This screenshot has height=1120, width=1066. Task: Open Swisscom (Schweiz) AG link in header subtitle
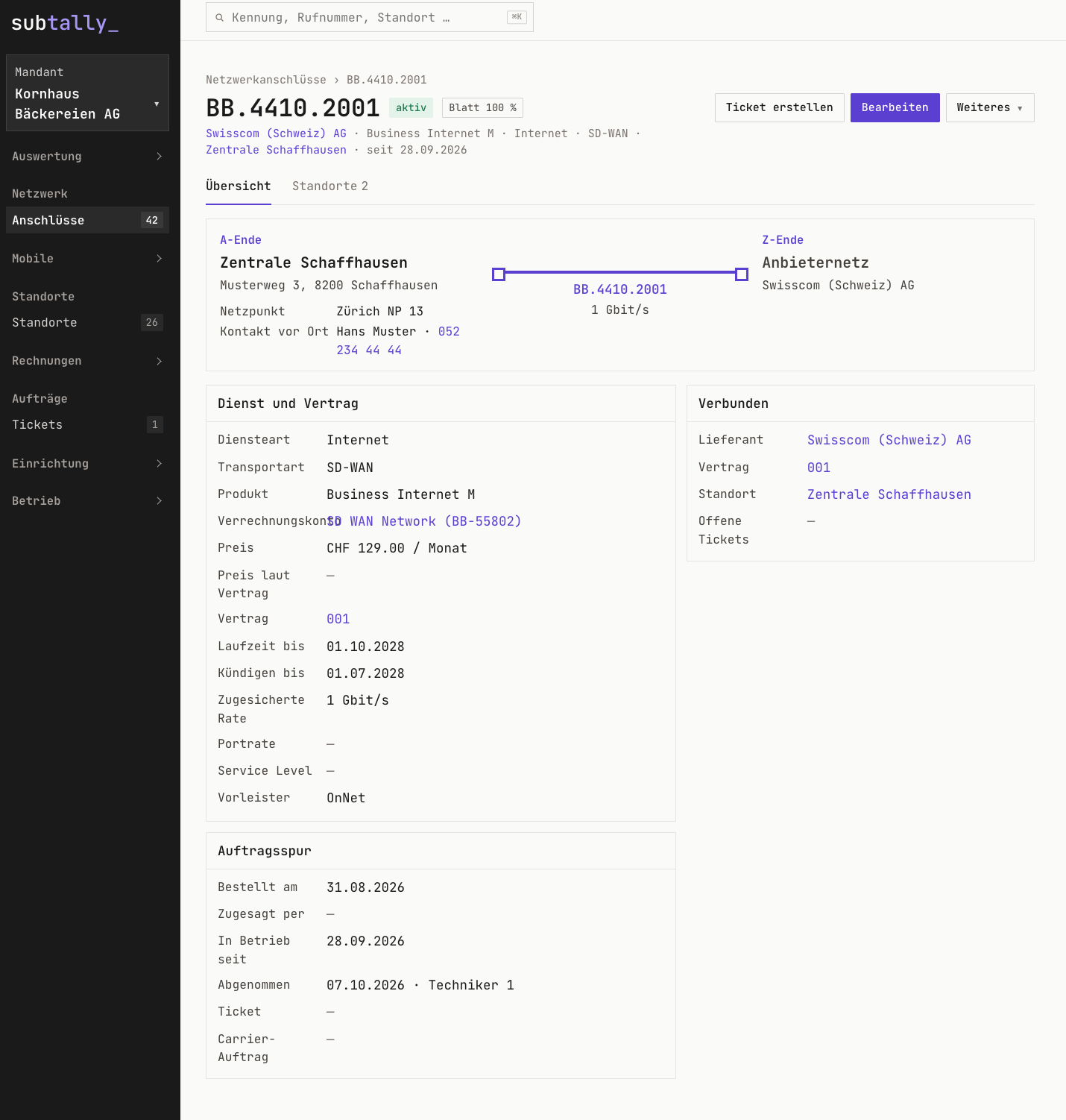(277, 133)
